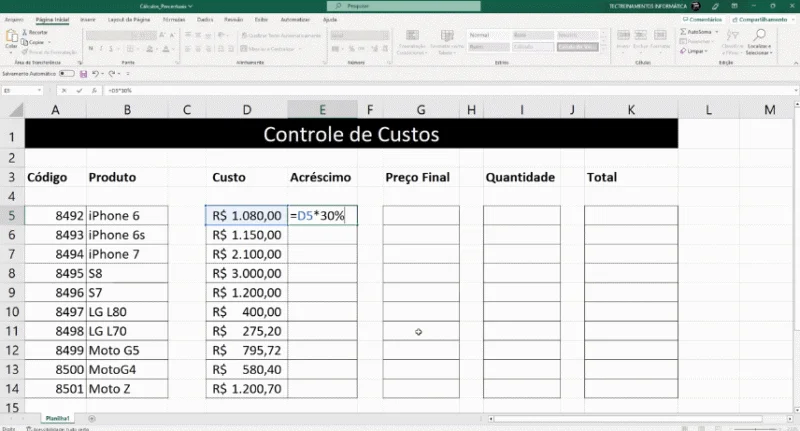Toggle bold N formatting
800x431 pixels.
(x=91, y=49)
